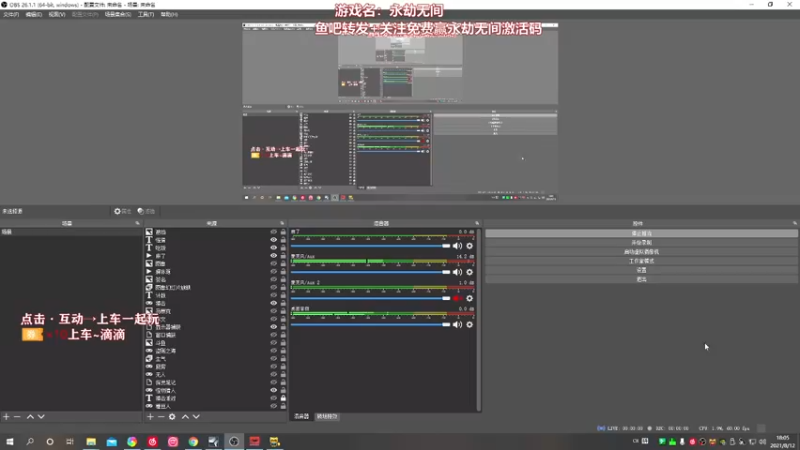This screenshot has width=800, height=450.
Task: Click the mixer panel vertical scrollbar
Action: [479, 319]
